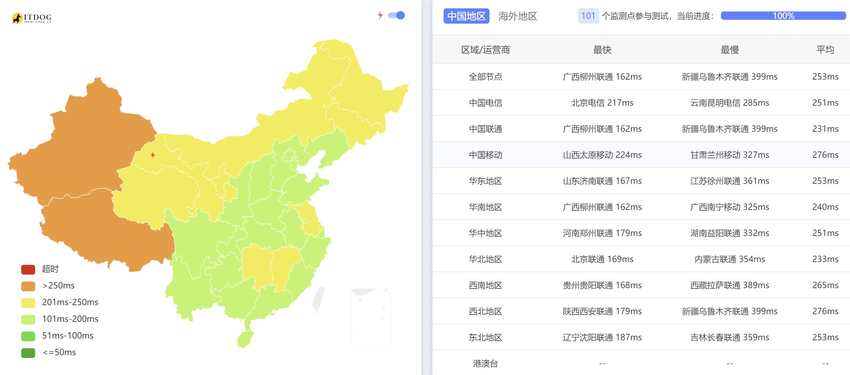The width and height of the screenshot is (850, 375).
Task: Click the dark green <=50ms legend swatch
Action: click(28, 353)
